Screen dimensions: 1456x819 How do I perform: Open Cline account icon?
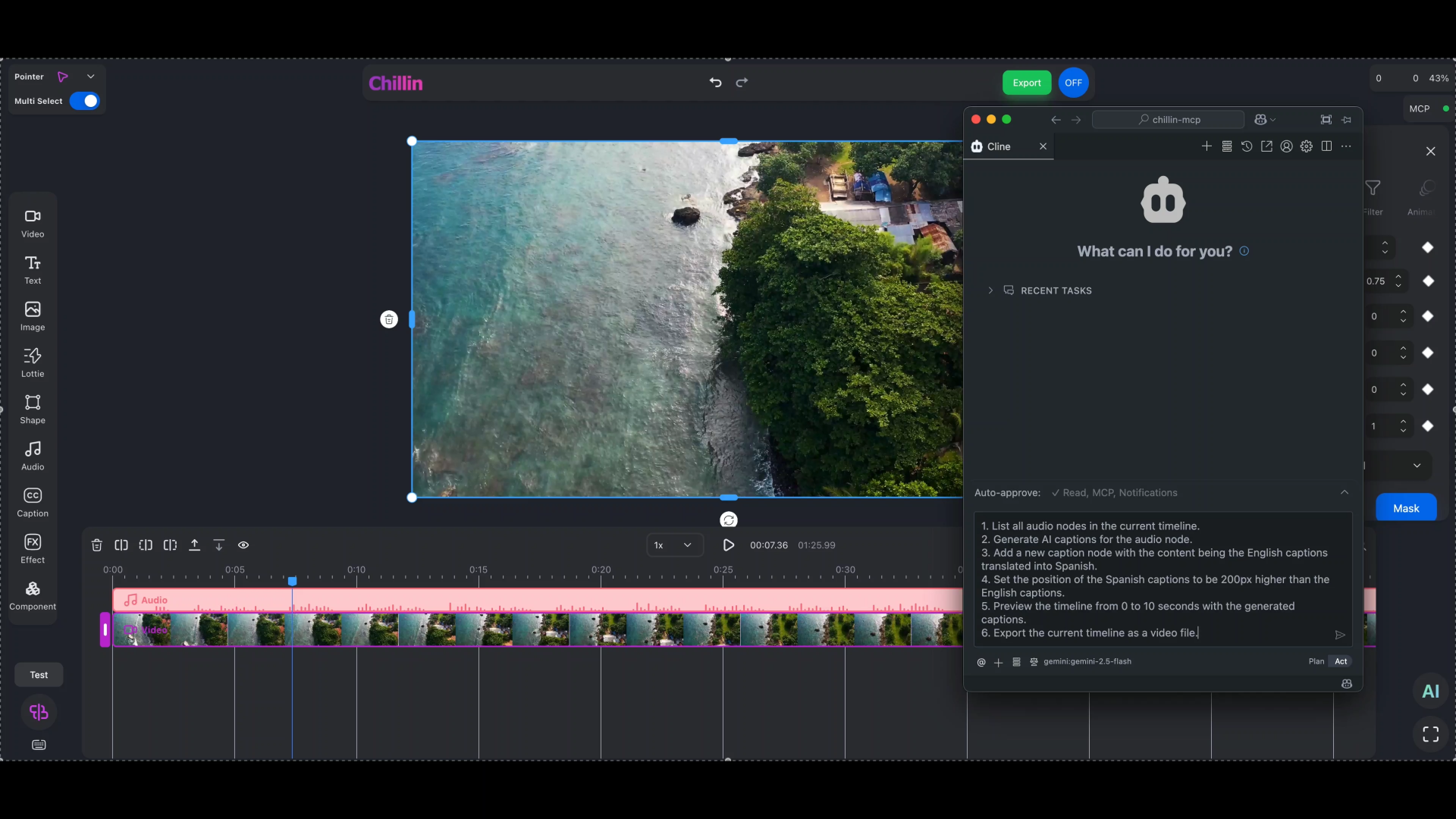(x=1287, y=146)
